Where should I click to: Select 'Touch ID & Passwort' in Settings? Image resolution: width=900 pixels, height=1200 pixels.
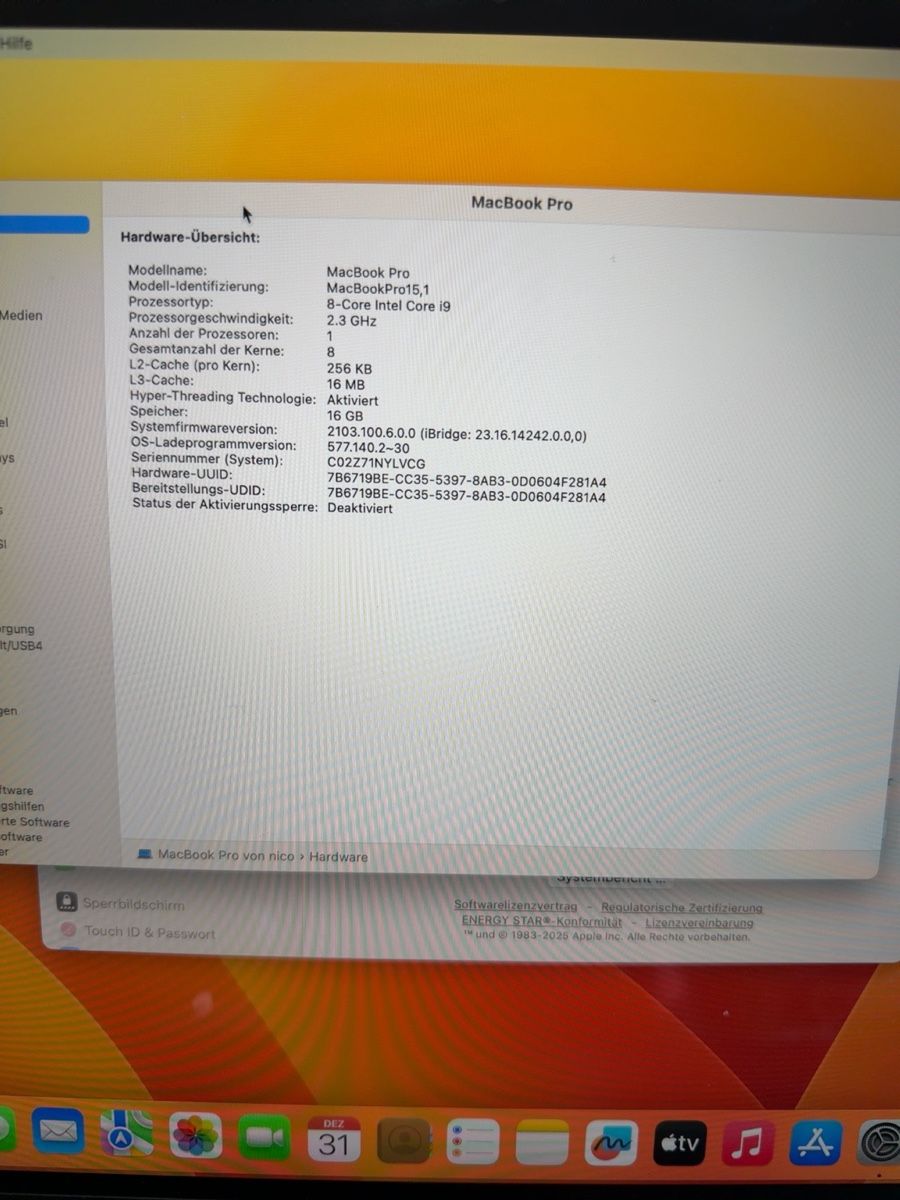click(x=150, y=932)
